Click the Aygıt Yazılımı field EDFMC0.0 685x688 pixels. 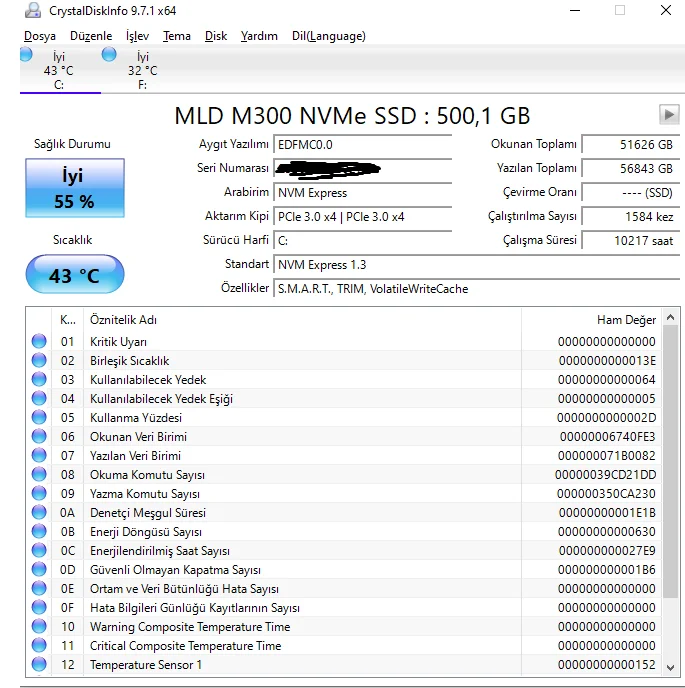pyautogui.click(x=362, y=144)
